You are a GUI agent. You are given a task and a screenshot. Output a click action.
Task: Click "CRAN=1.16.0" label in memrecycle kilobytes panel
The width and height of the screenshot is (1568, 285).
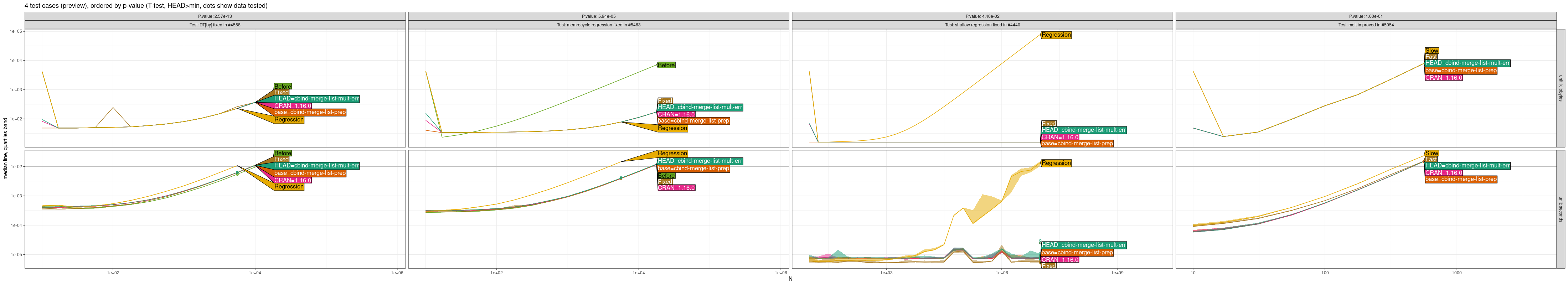pyautogui.click(x=676, y=114)
